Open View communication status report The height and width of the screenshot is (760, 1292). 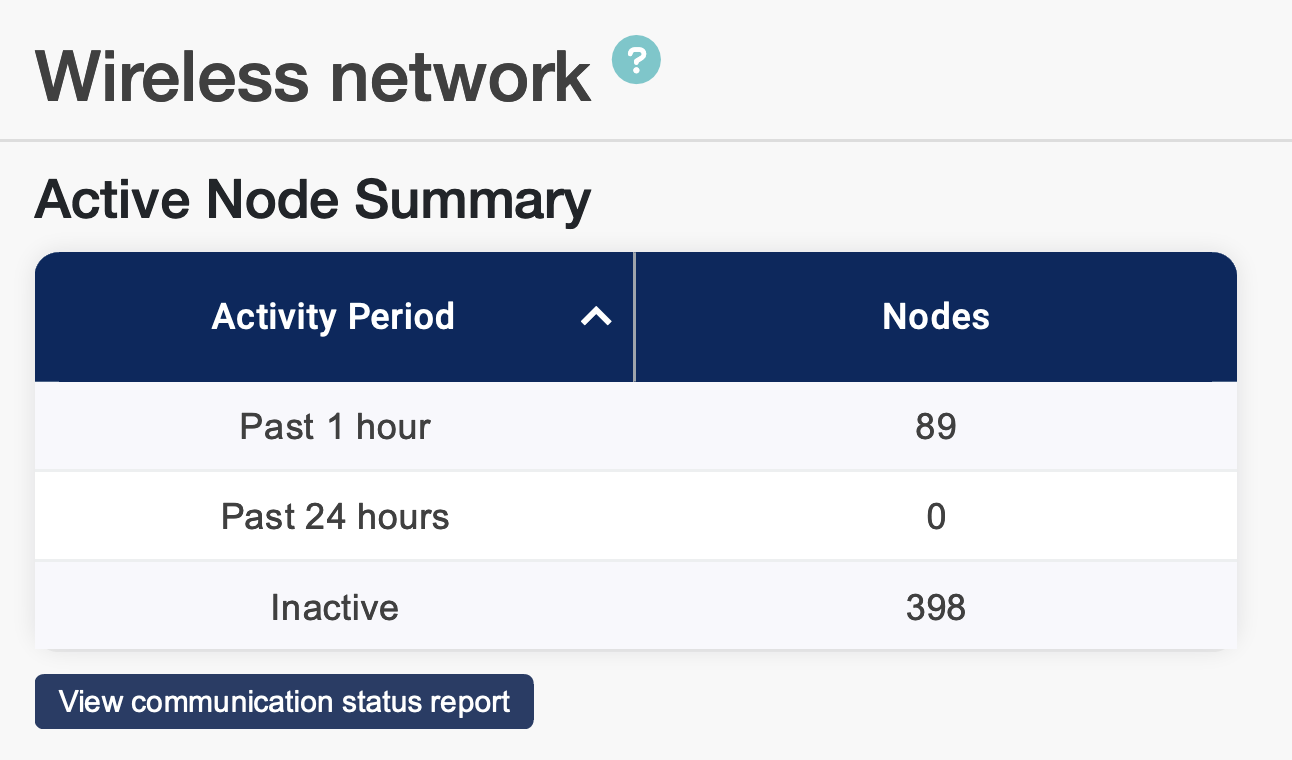(x=284, y=701)
